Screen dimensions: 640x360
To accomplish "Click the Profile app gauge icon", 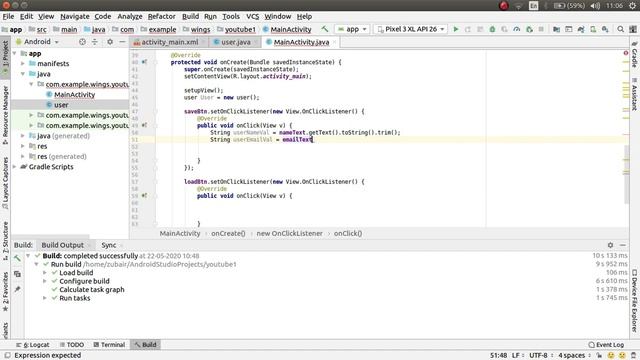I will click(x=517, y=29).
